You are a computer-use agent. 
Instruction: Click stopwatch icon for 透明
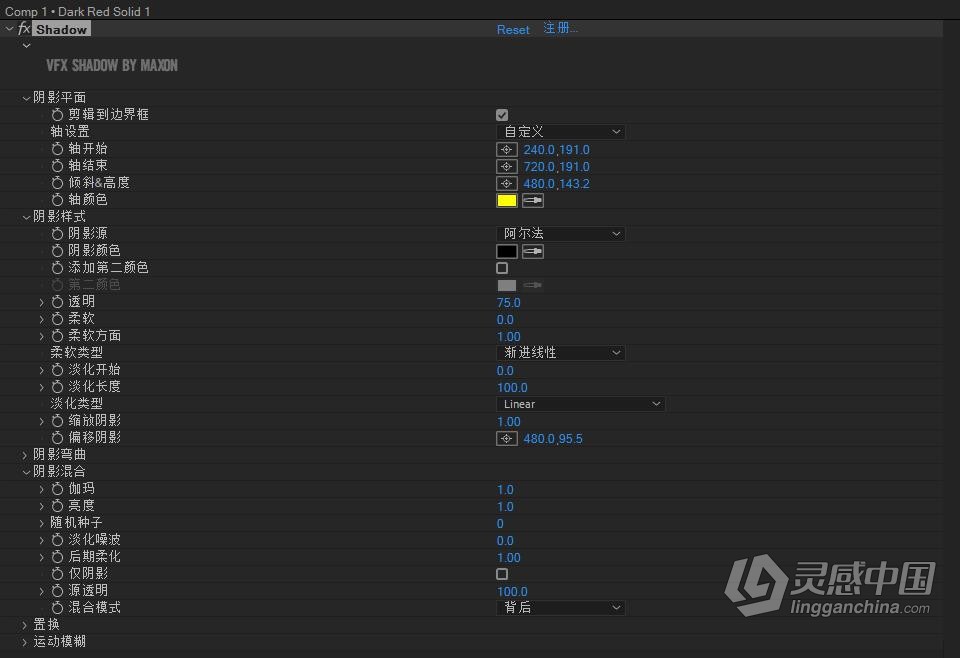tap(57, 302)
